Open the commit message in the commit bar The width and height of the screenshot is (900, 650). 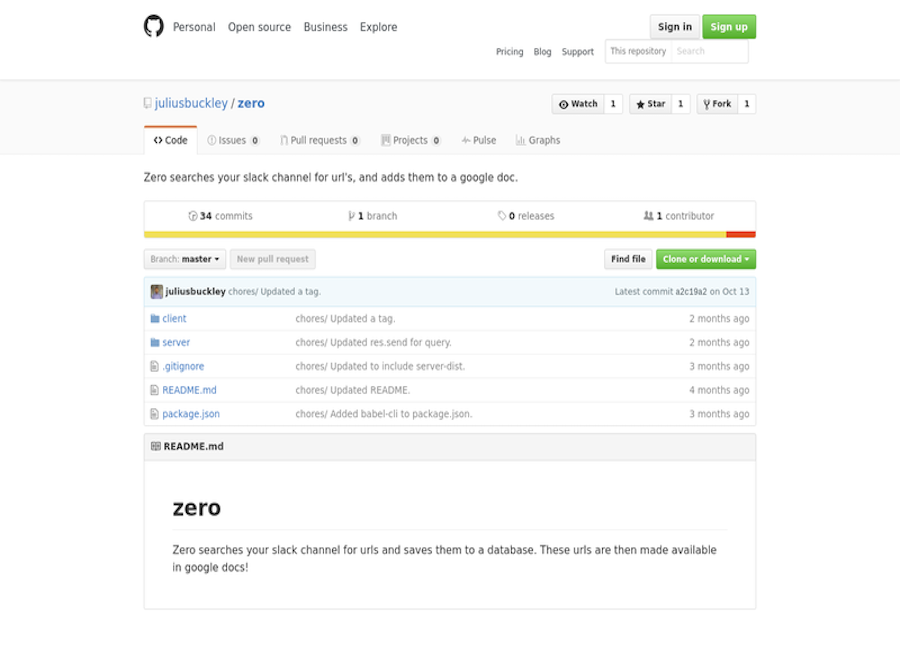pos(274,292)
